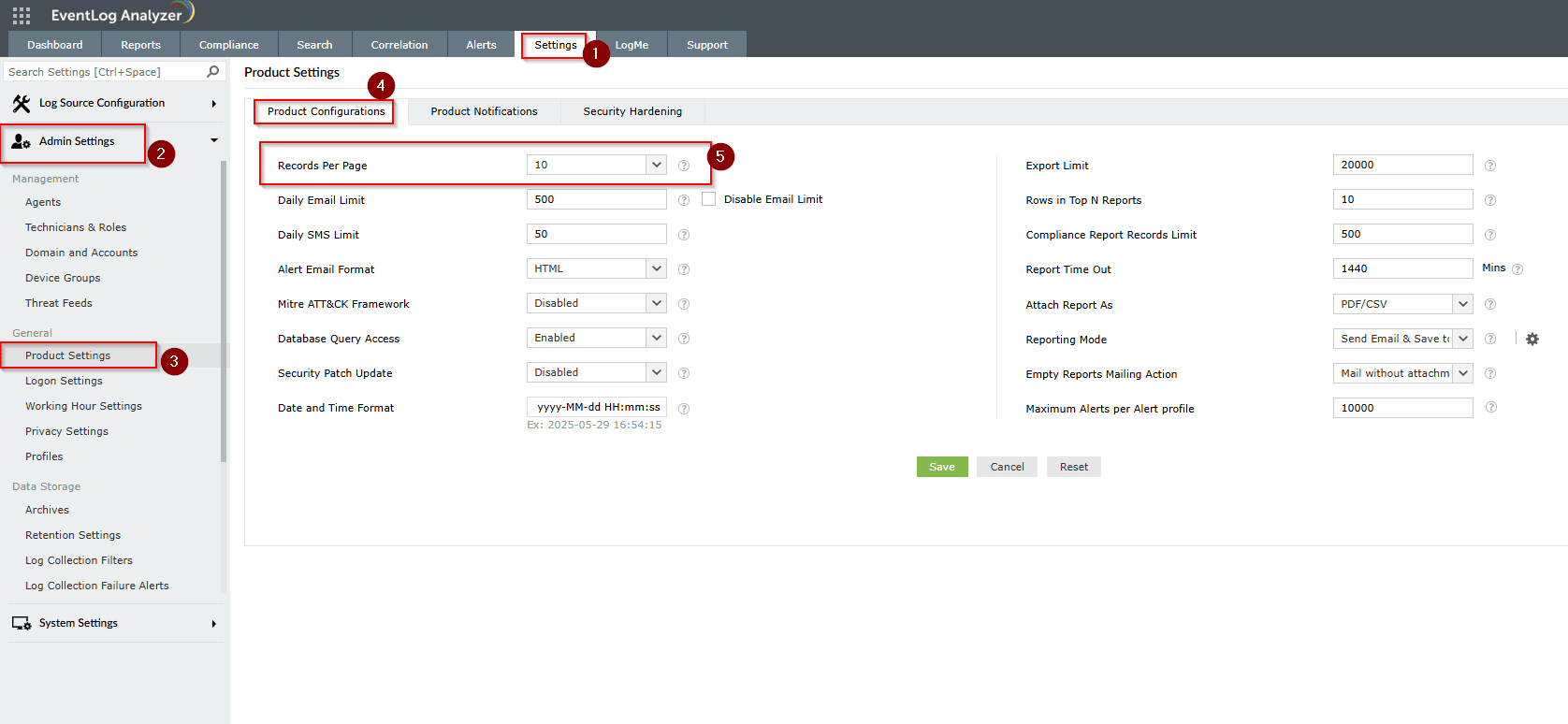Click the Log Source Configuration tools icon

(22, 104)
